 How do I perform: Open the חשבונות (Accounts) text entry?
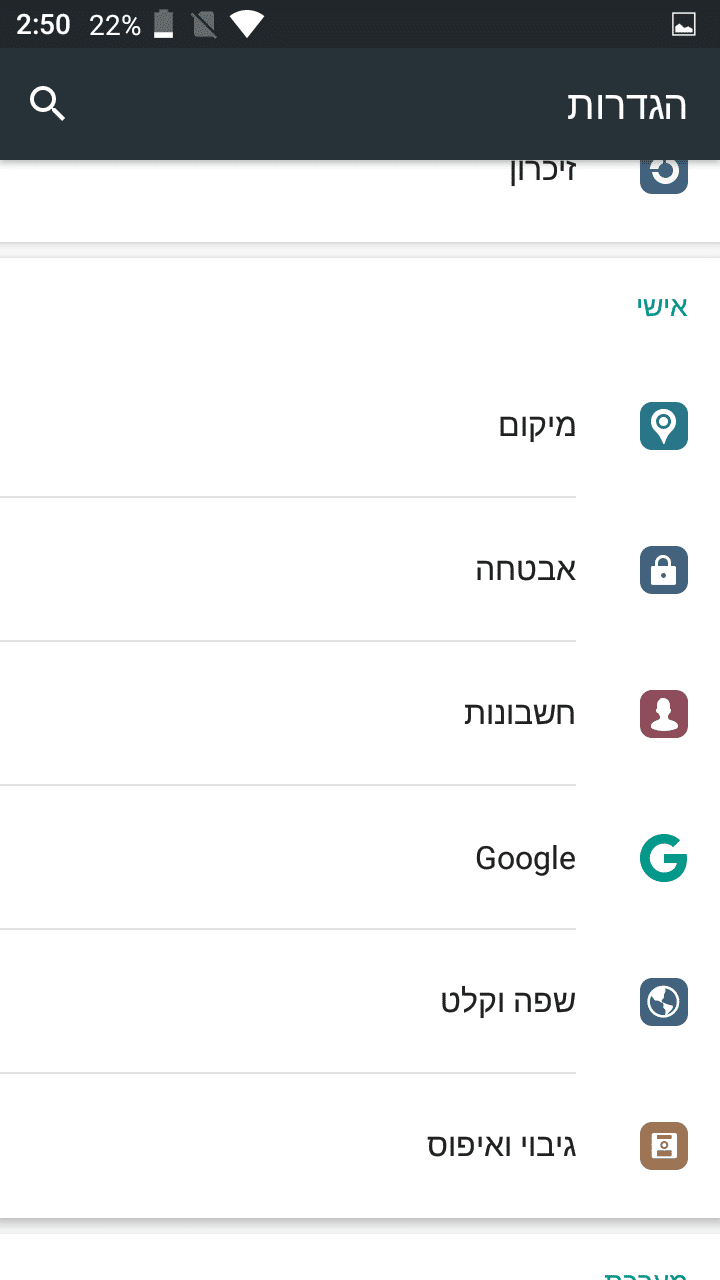pos(519,714)
